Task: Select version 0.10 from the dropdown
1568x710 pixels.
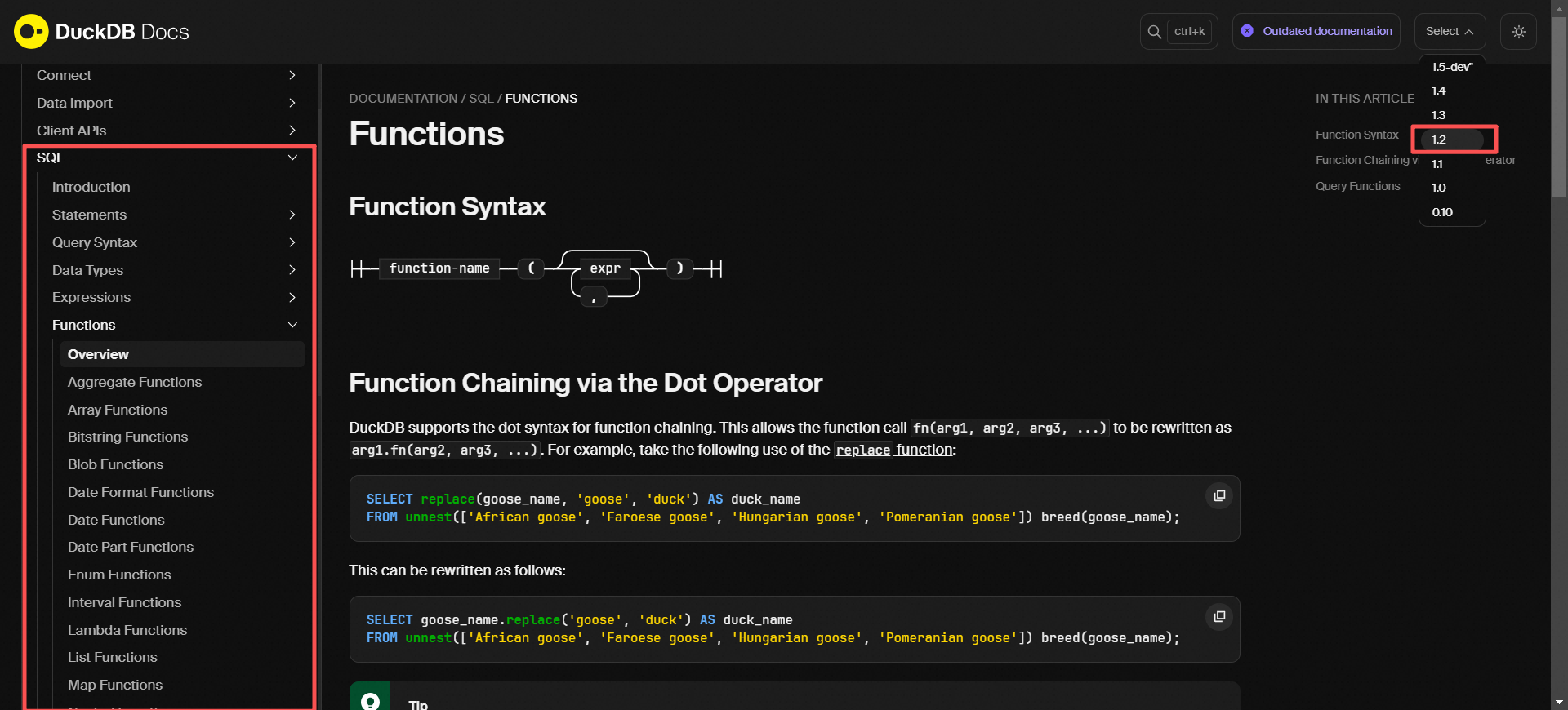Action: (x=1441, y=212)
